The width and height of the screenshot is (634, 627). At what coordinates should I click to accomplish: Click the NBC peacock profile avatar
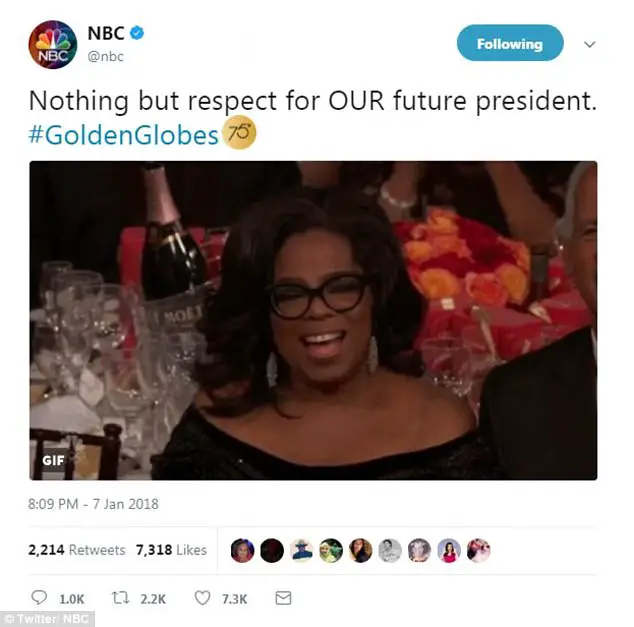click(x=53, y=44)
